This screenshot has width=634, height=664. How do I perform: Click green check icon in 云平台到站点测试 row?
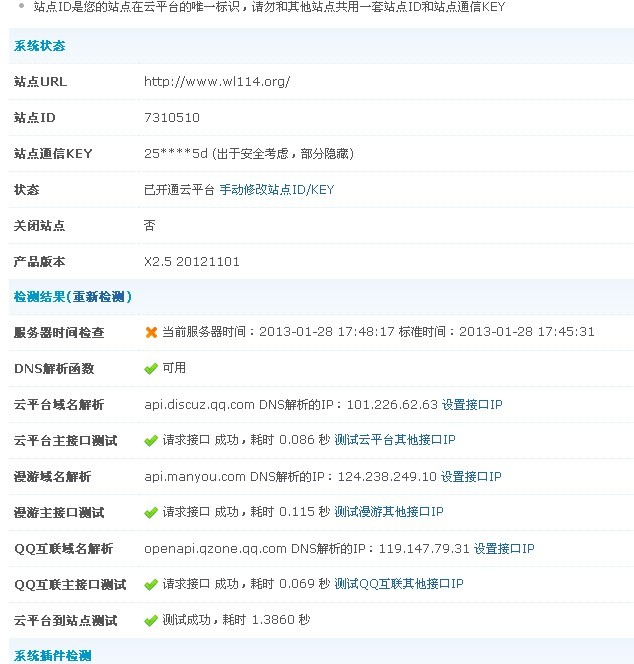tap(151, 621)
